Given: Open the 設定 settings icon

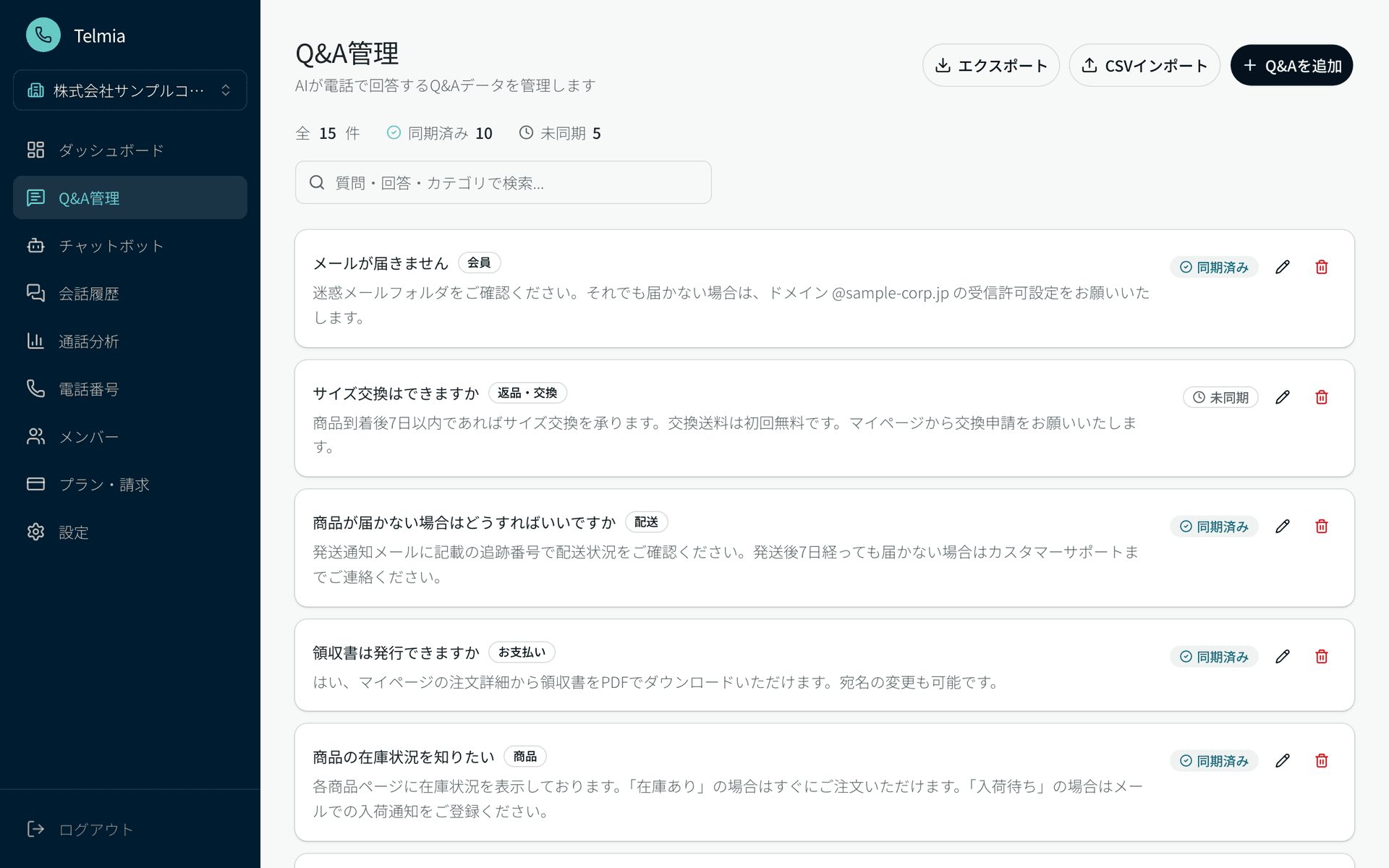Looking at the screenshot, I should click(36, 532).
